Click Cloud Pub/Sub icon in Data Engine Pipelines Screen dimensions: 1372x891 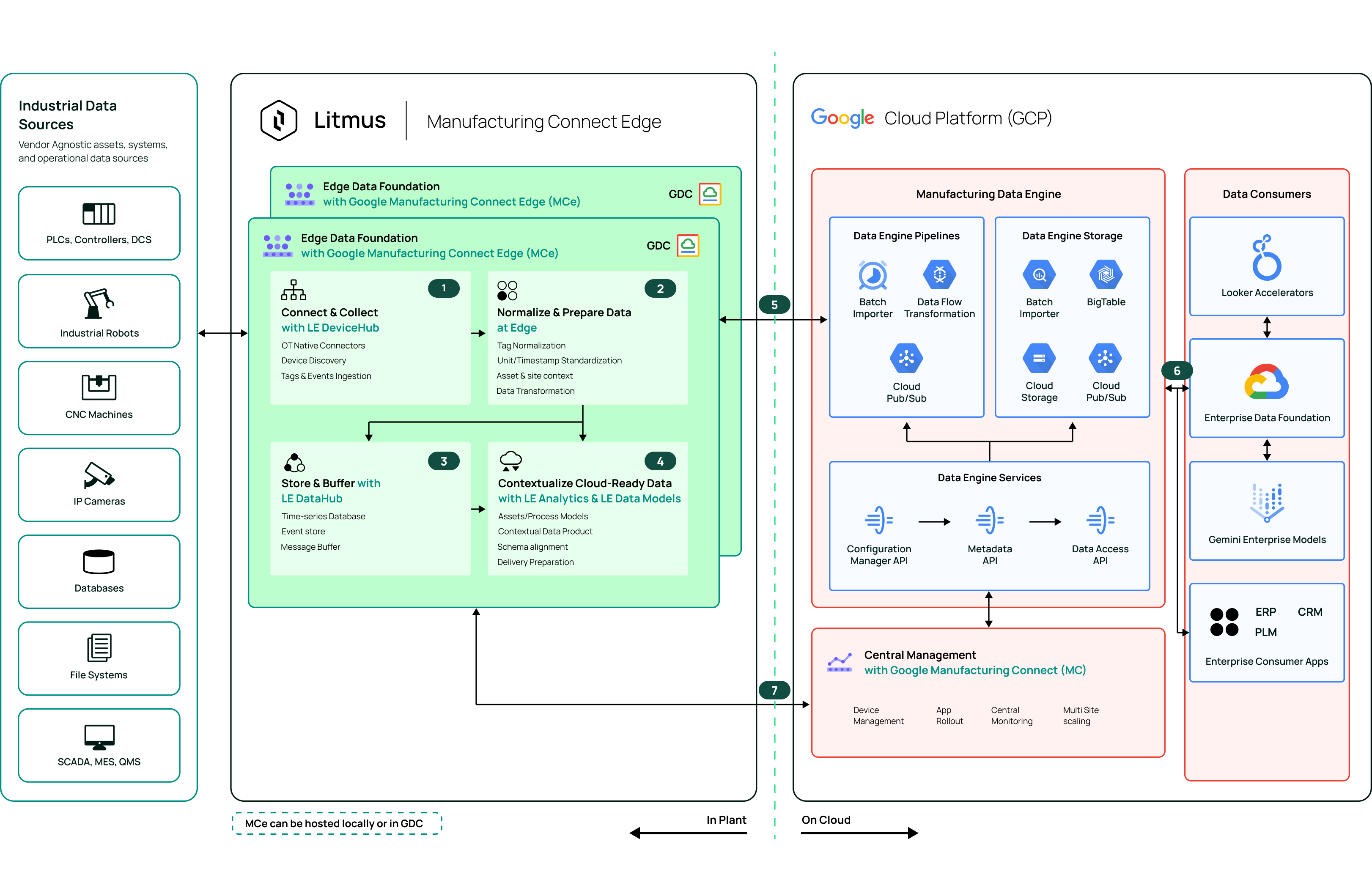[x=906, y=359]
